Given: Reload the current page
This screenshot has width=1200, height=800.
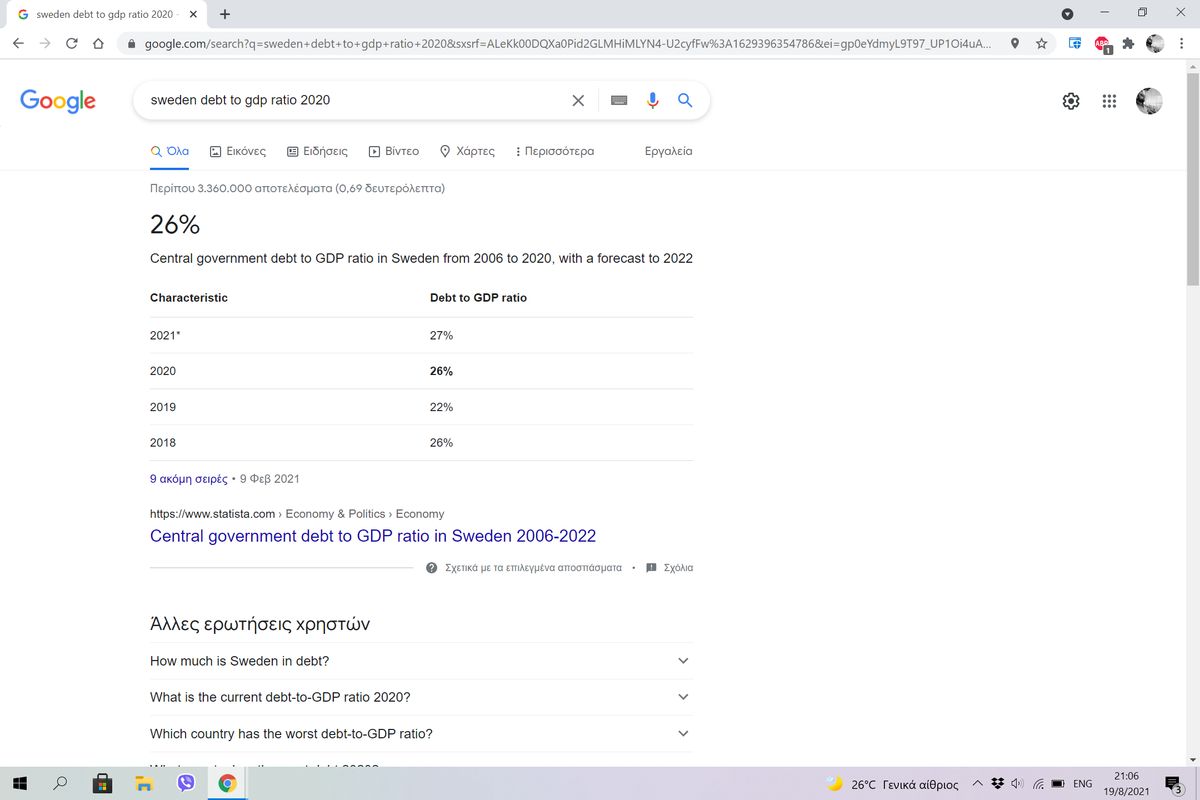Looking at the screenshot, I should [71, 44].
